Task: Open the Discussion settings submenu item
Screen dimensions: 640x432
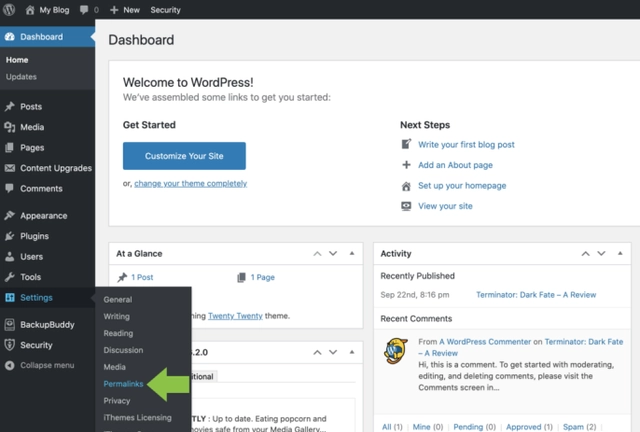Action: 124,350
